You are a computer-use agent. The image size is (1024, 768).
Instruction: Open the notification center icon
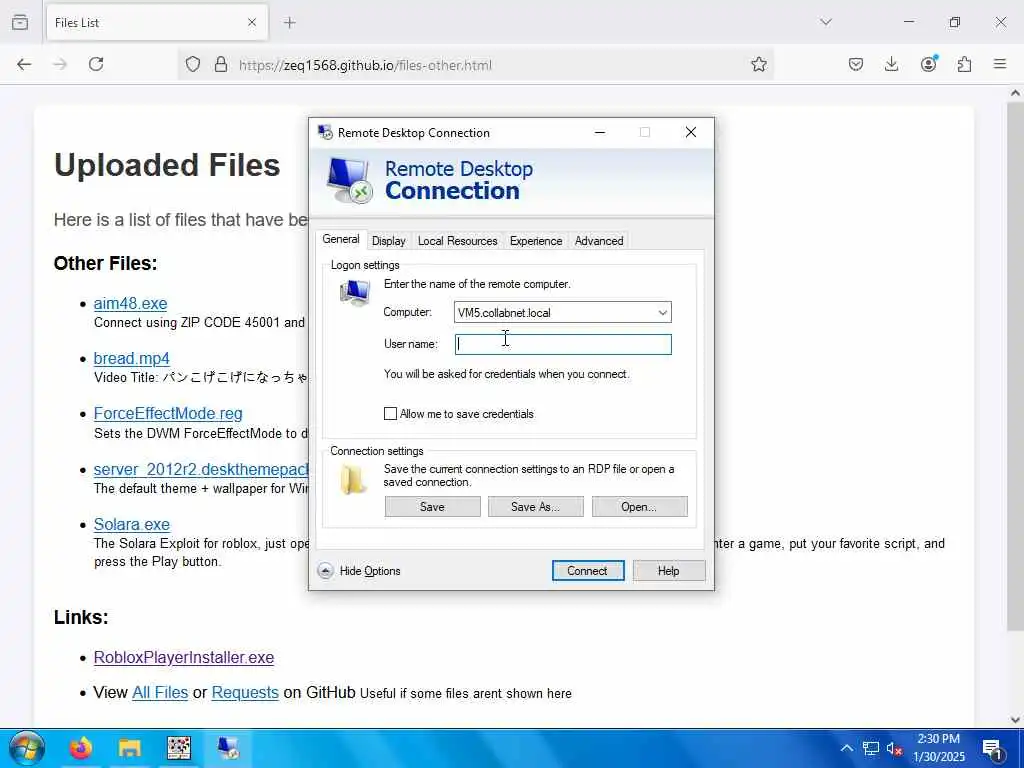(x=993, y=748)
